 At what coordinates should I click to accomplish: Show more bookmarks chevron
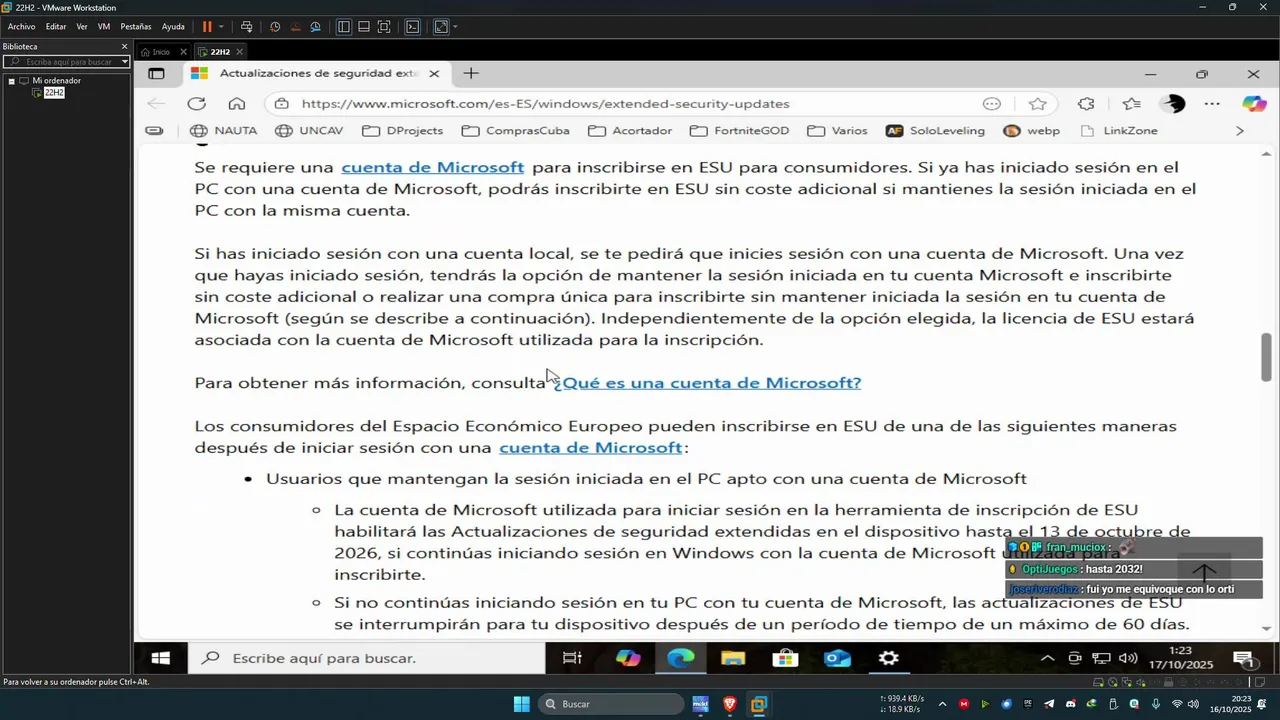click(x=1240, y=131)
